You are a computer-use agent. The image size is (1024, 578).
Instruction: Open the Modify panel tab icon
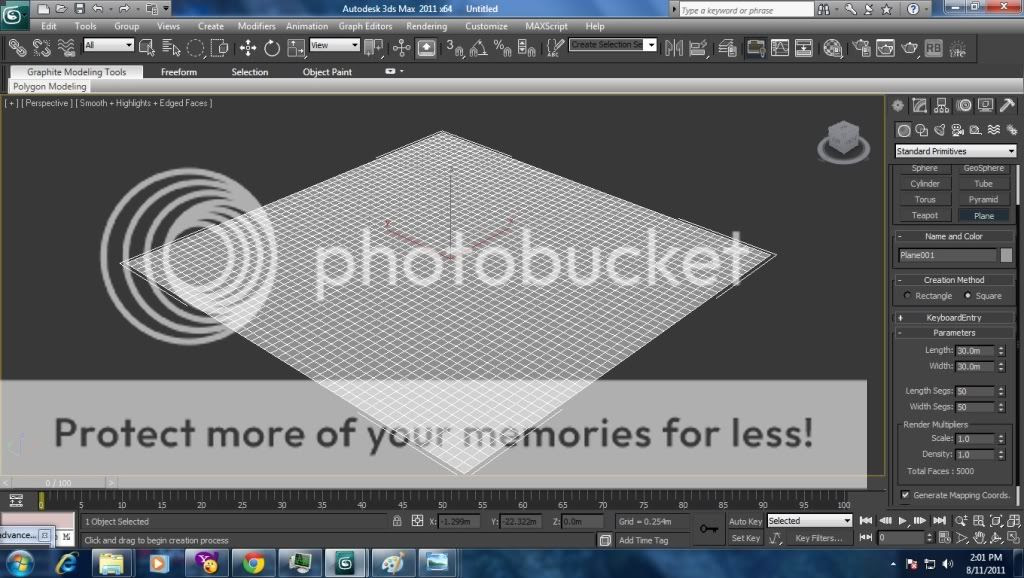click(920, 105)
